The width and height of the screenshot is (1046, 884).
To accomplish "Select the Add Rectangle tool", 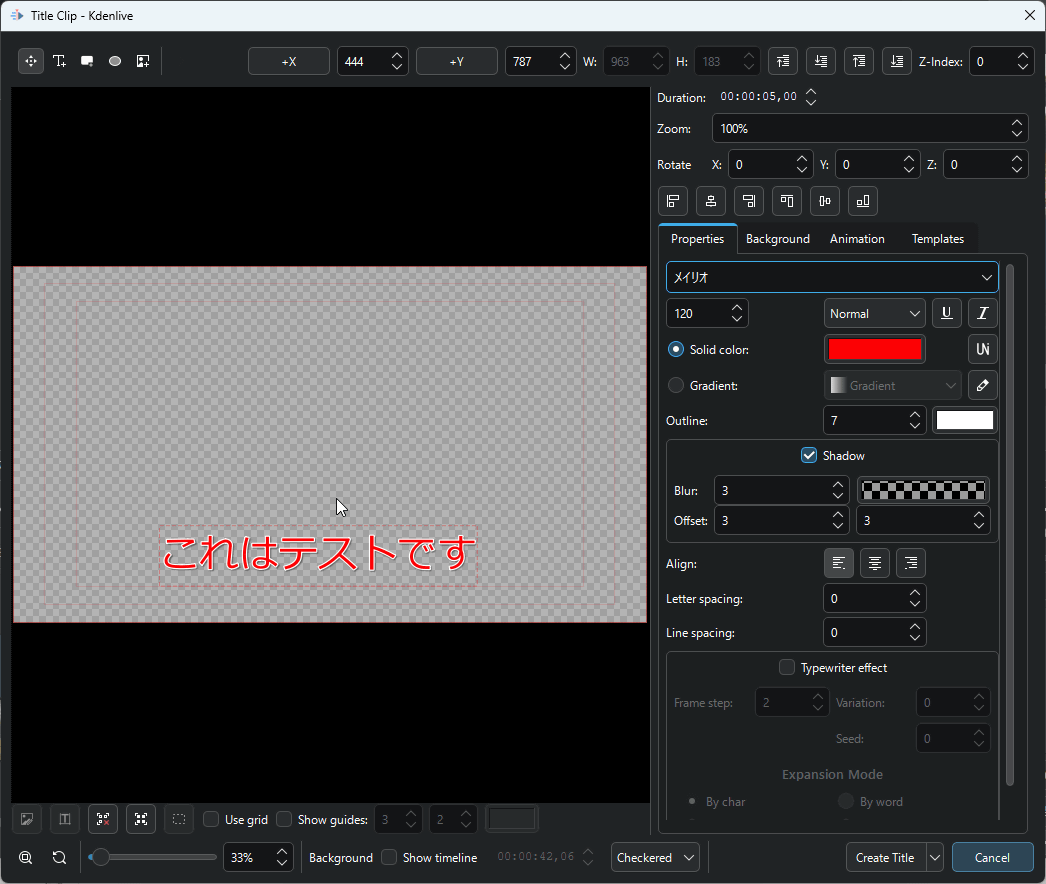I will (88, 62).
